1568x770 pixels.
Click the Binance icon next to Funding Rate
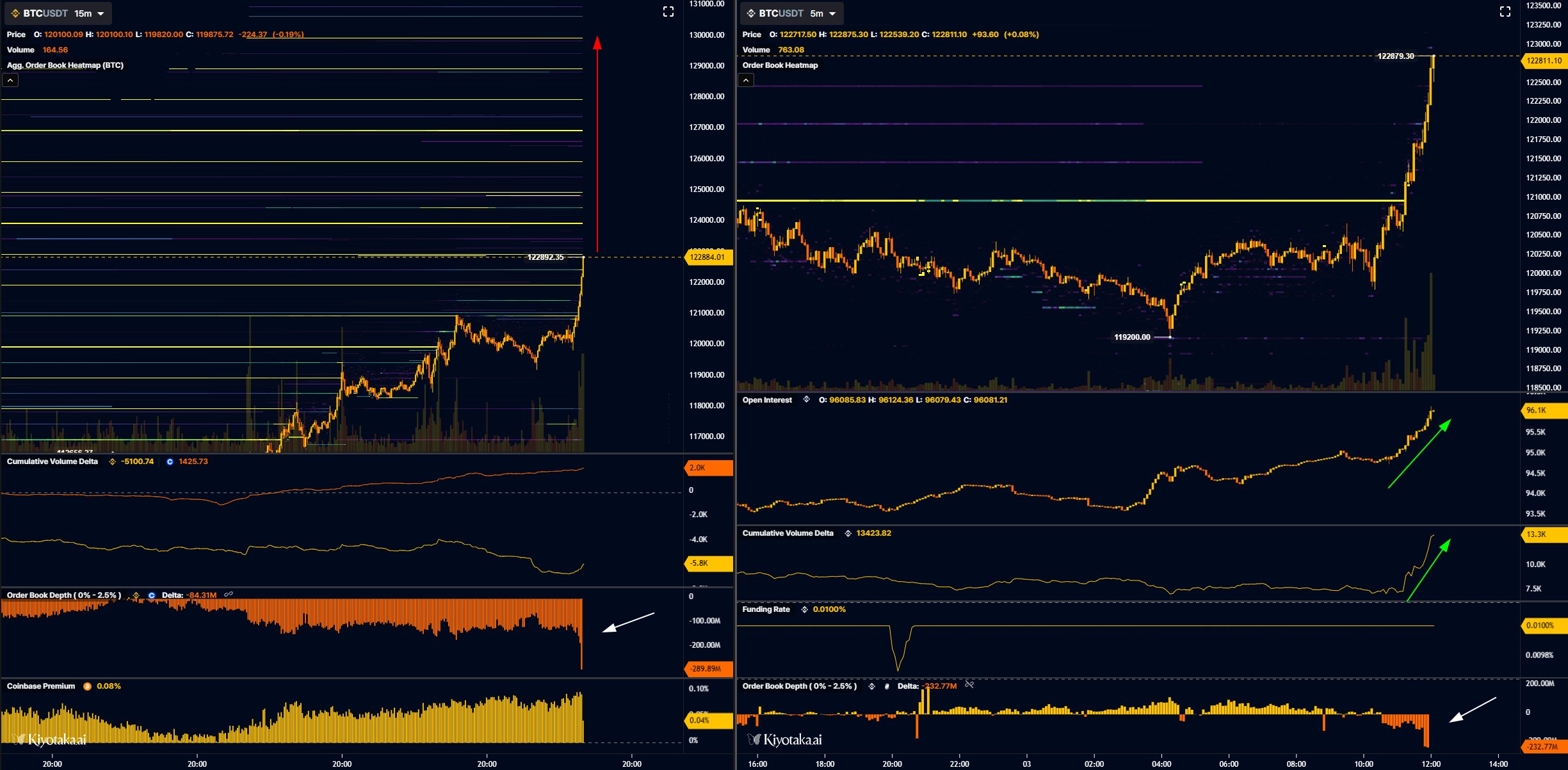tap(805, 609)
